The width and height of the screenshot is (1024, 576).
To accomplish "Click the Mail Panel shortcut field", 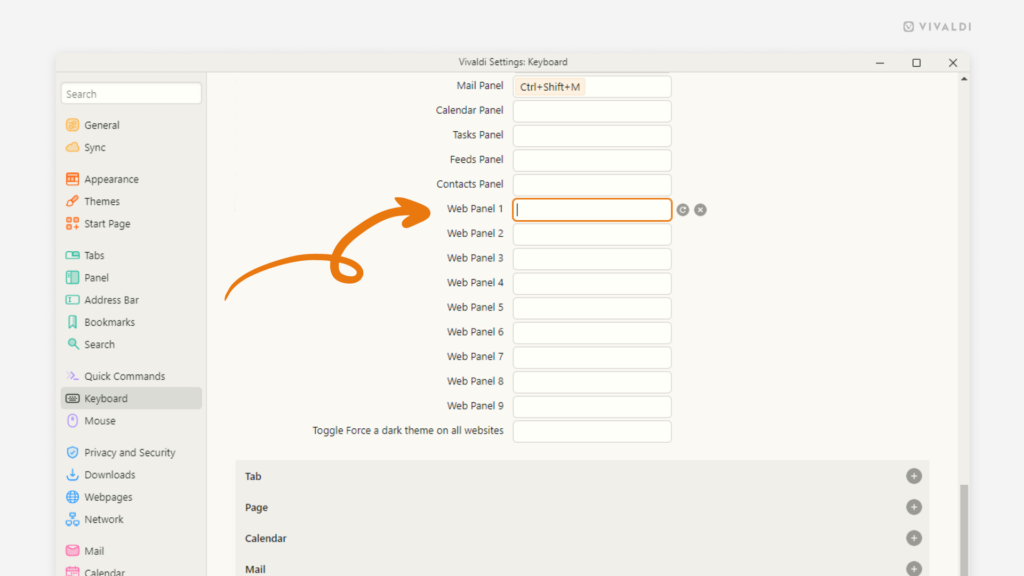I will 592,87.
